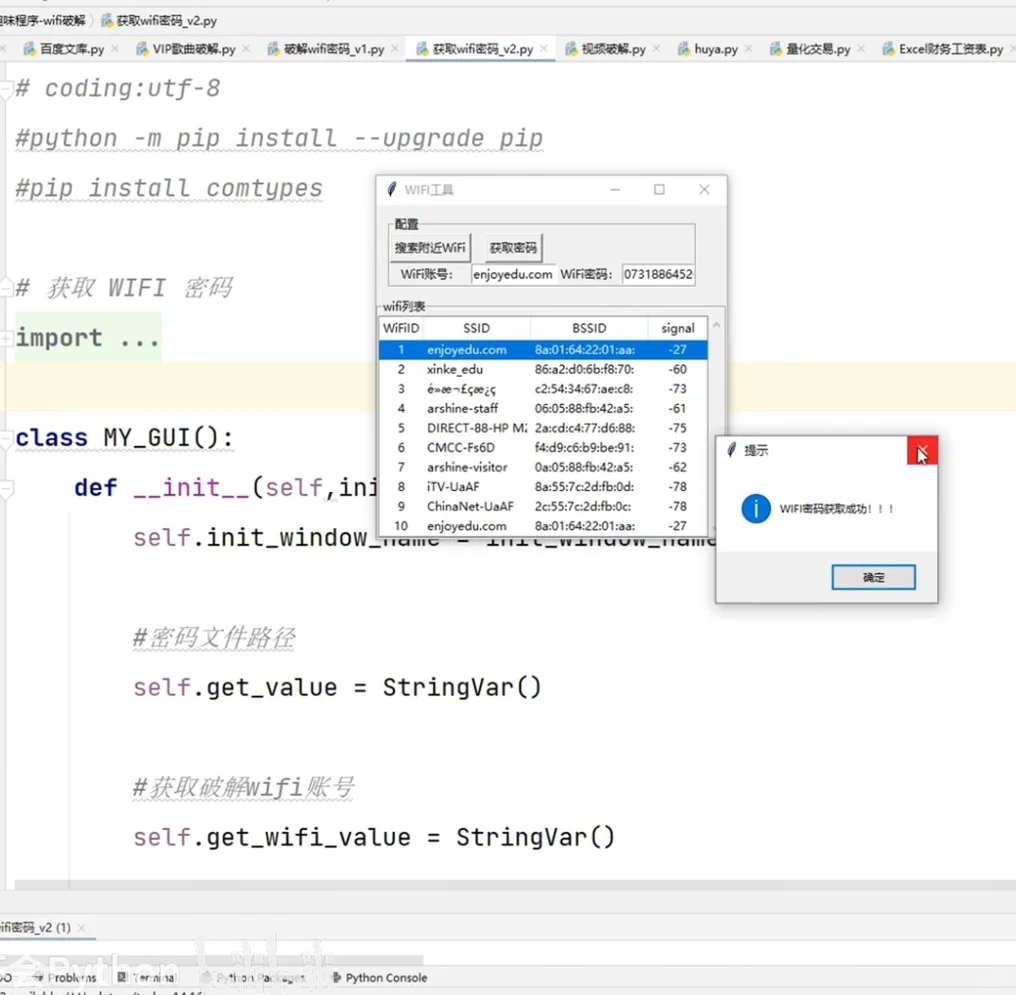
Task: Select wifi row iTV-UaAF
Action: point(543,486)
